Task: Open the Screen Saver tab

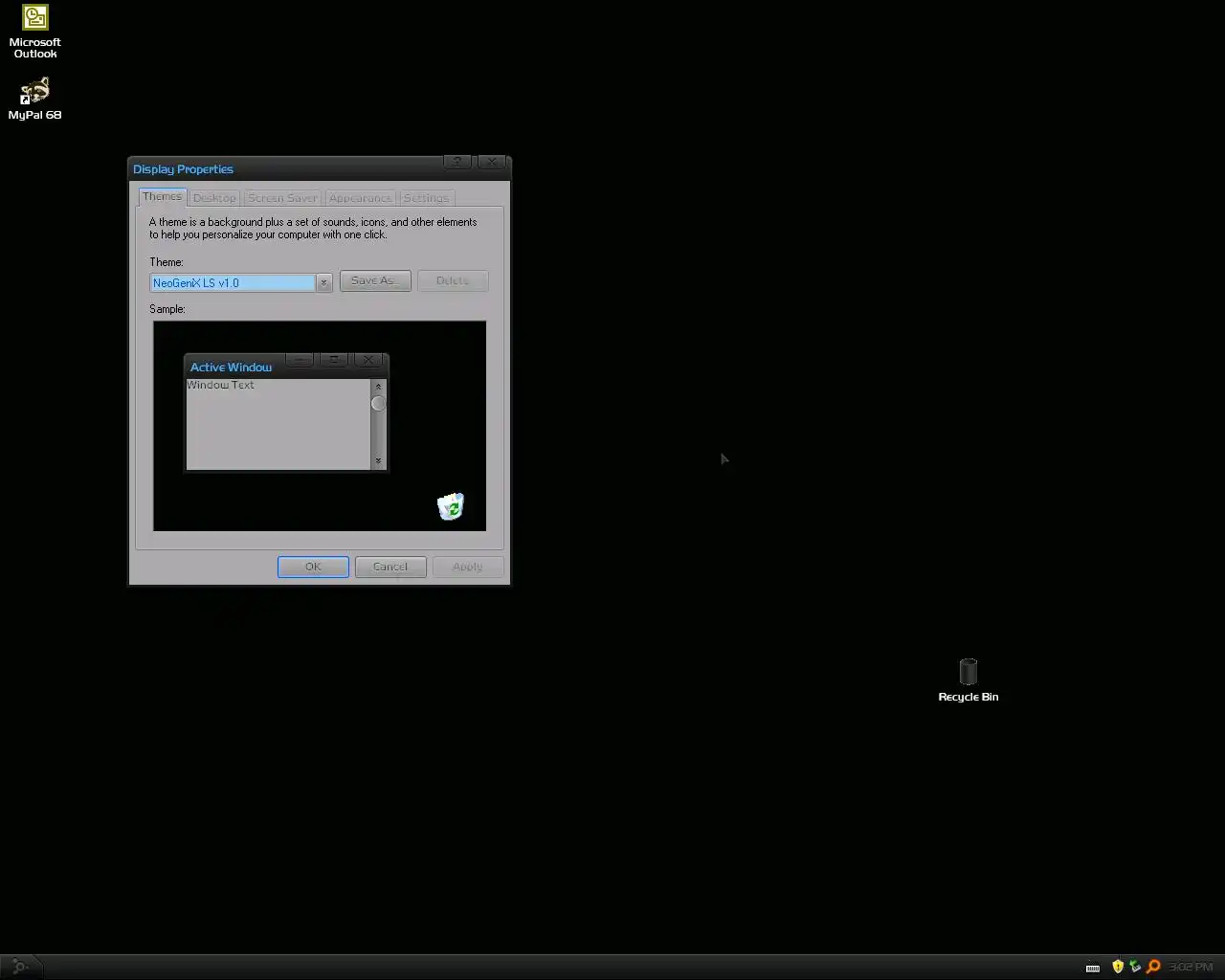Action: (282, 198)
